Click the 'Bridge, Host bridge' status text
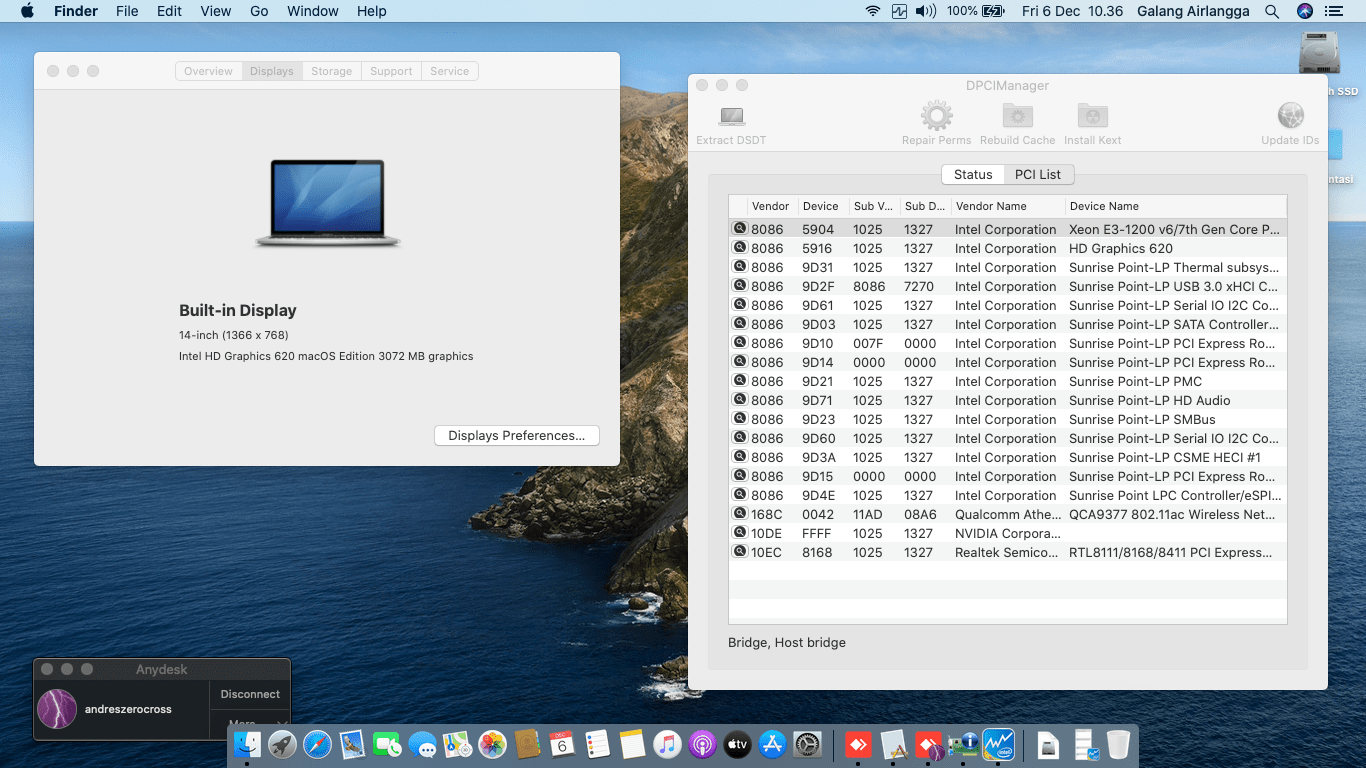Screen dimensions: 1366x768 [x=787, y=643]
